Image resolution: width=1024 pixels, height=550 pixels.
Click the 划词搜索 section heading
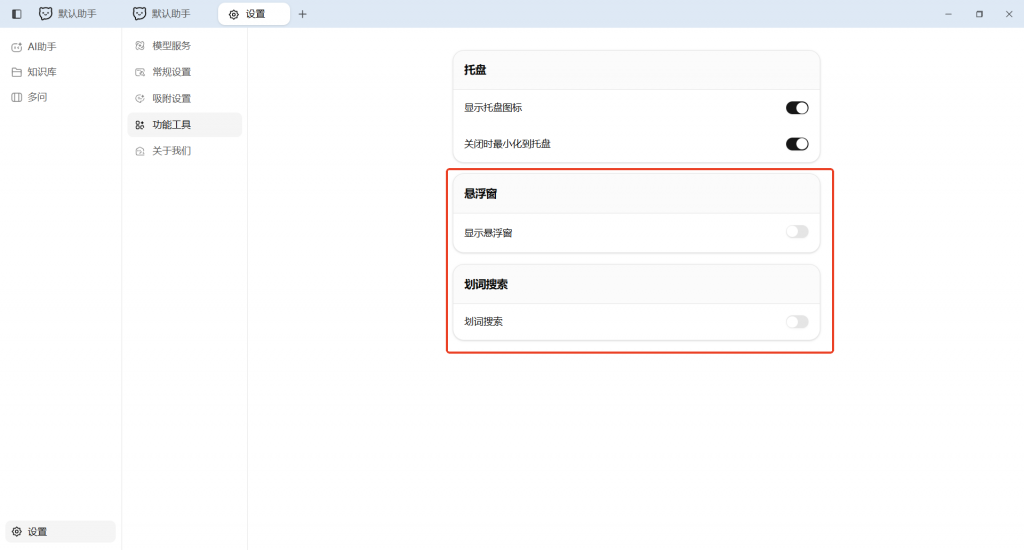tap(486, 284)
